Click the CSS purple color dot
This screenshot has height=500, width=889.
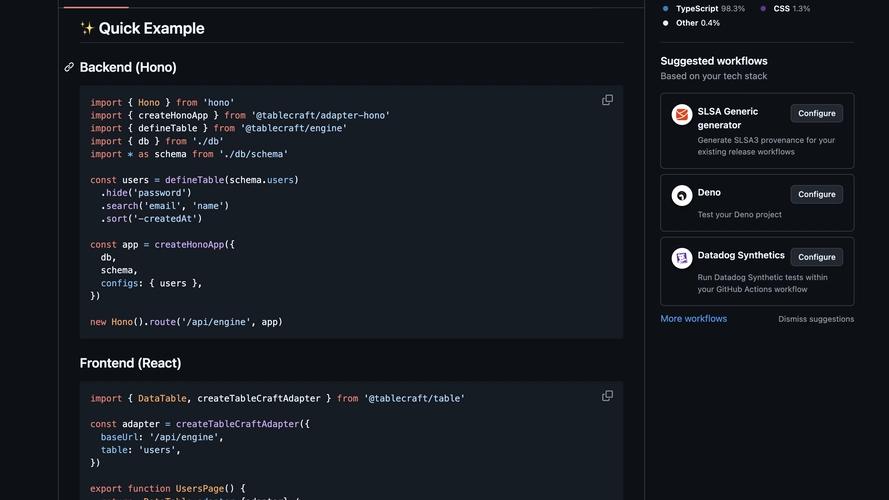click(763, 9)
